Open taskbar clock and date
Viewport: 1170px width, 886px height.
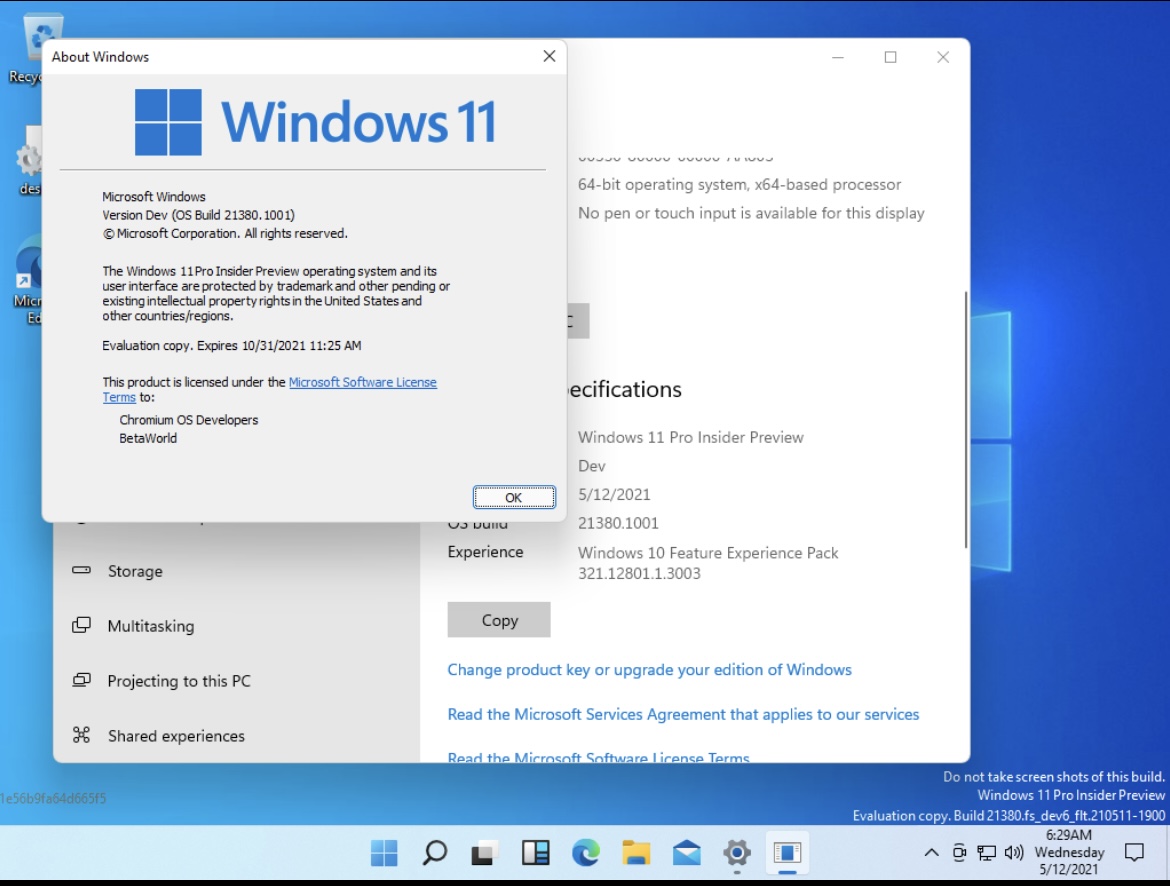click(x=1069, y=852)
